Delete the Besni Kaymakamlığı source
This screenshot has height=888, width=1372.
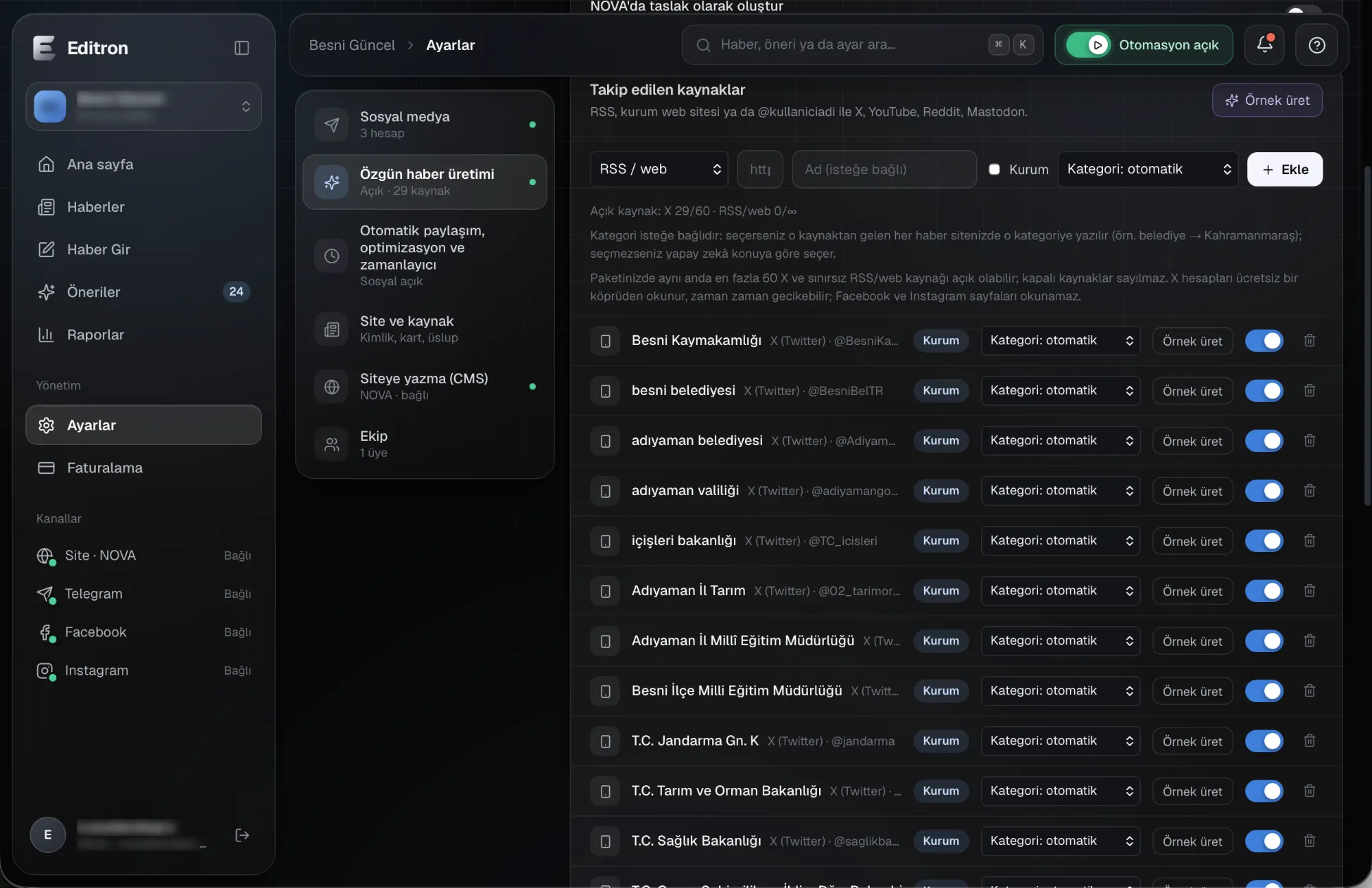pos(1309,341)
